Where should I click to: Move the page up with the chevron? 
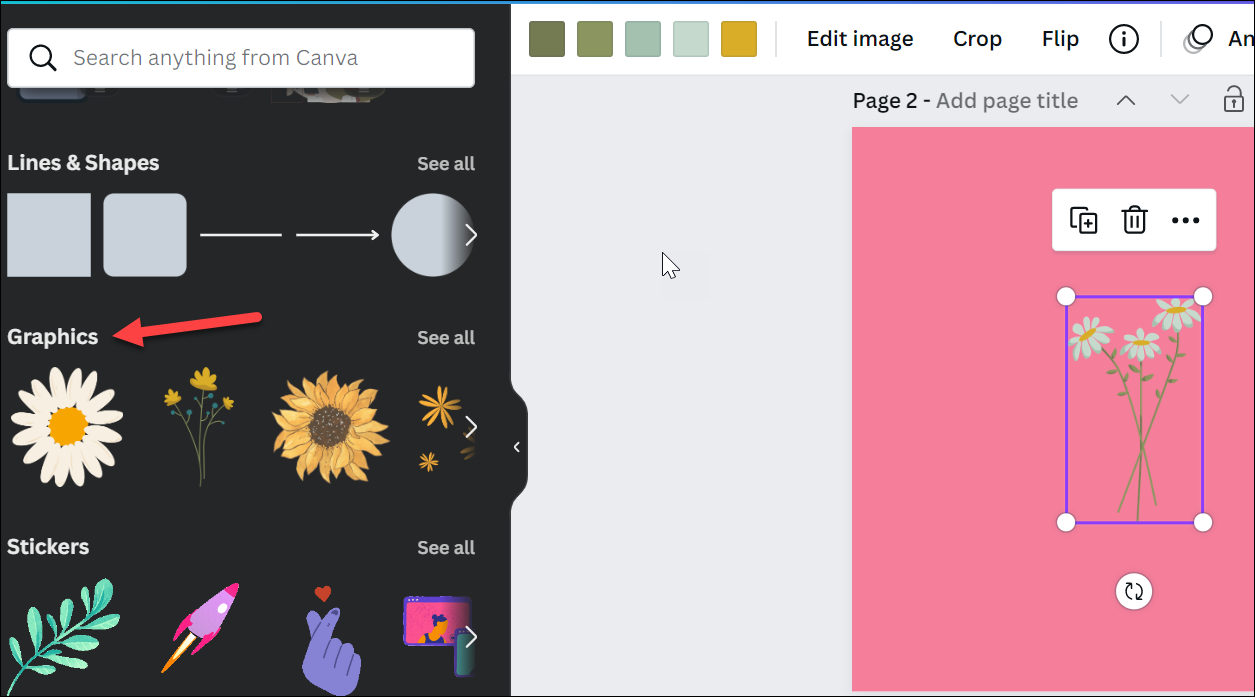[1126, 100]
